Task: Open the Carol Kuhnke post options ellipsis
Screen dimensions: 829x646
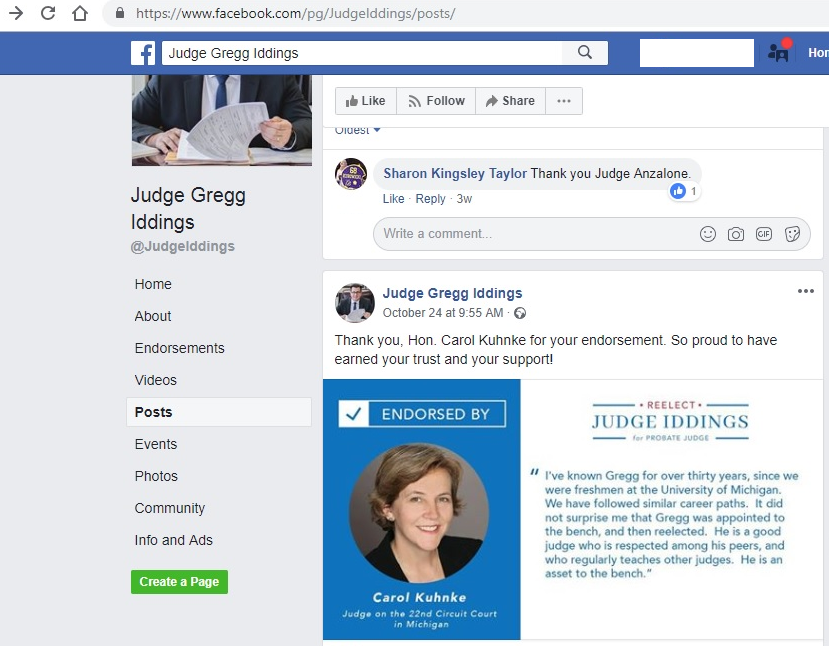Action: [805, 291]
